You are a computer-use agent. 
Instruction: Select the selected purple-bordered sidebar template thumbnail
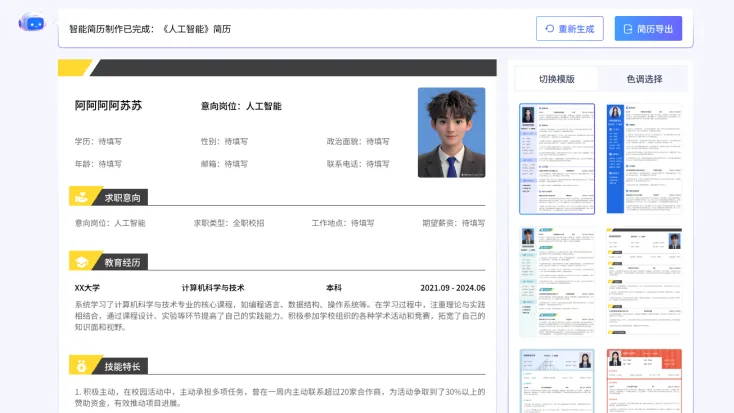(x=557, y=159)
